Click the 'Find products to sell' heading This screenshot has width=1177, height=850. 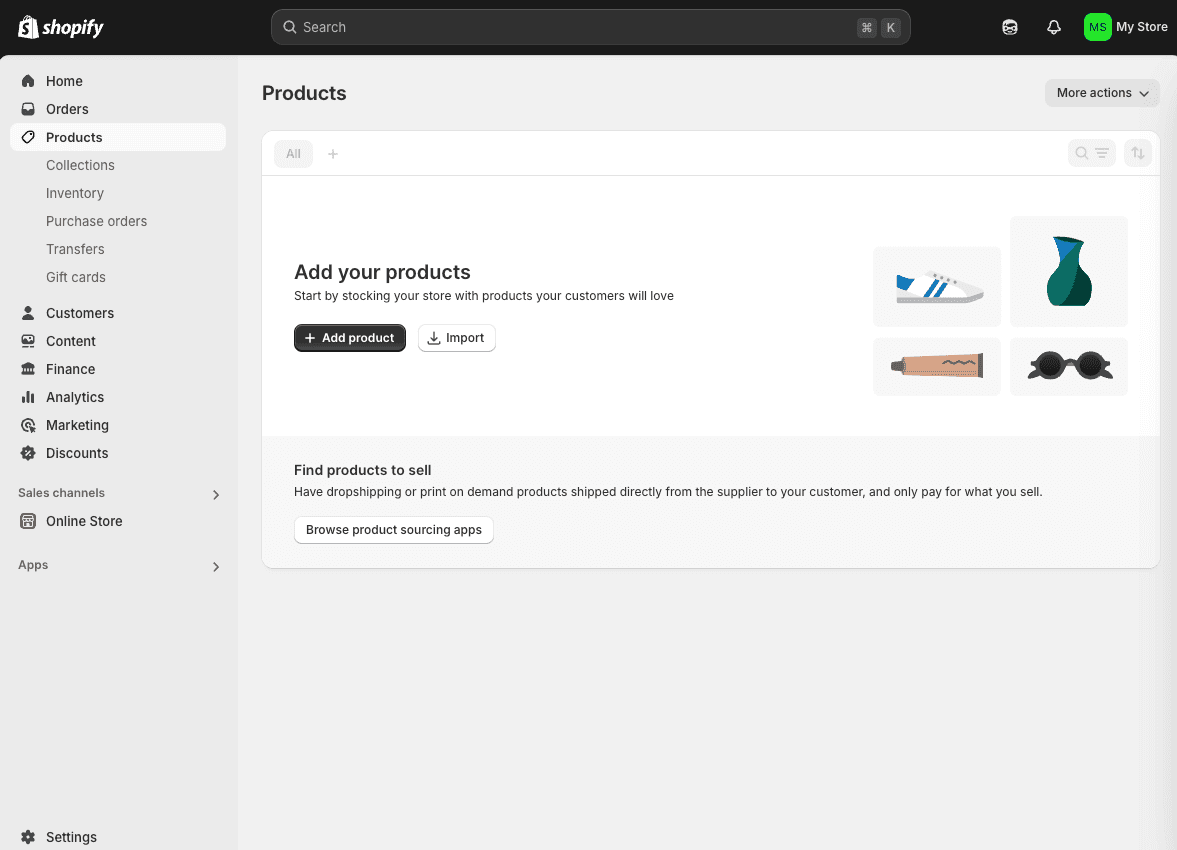coord(363,470)
